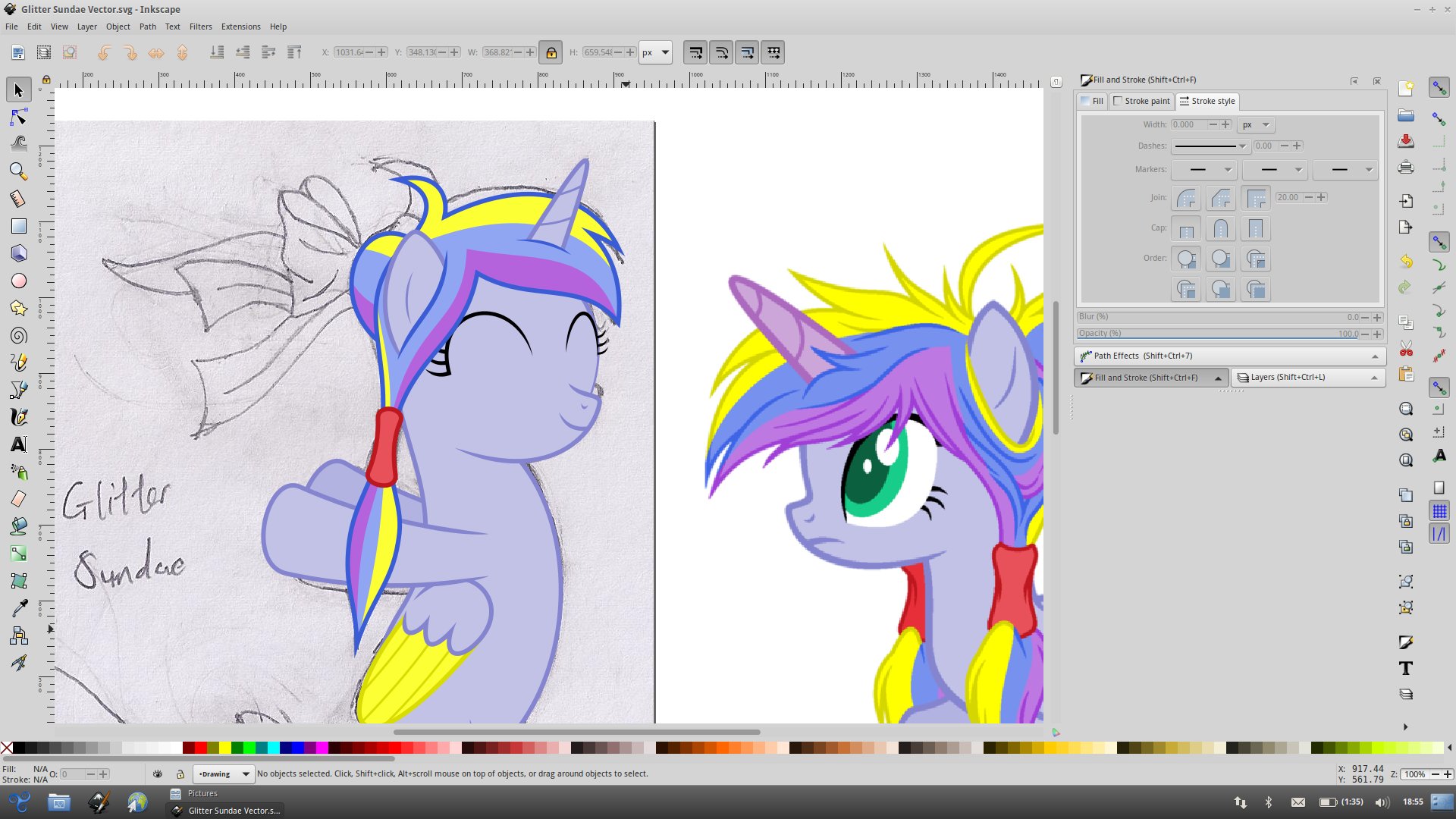The height and width of the screenshot is (819, 1456).
Task: Choose the miter Join button
Action: click(1256, 198)
